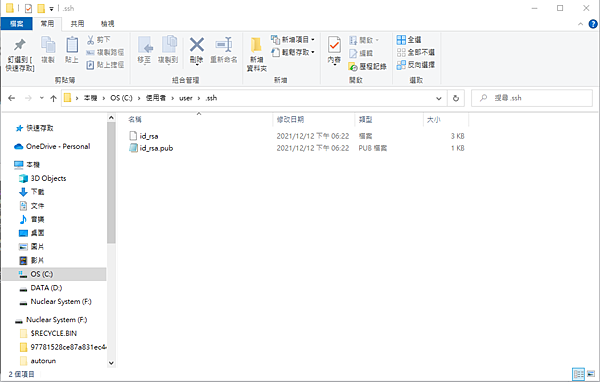Click the Properties checkmark icon

point(334,45)
